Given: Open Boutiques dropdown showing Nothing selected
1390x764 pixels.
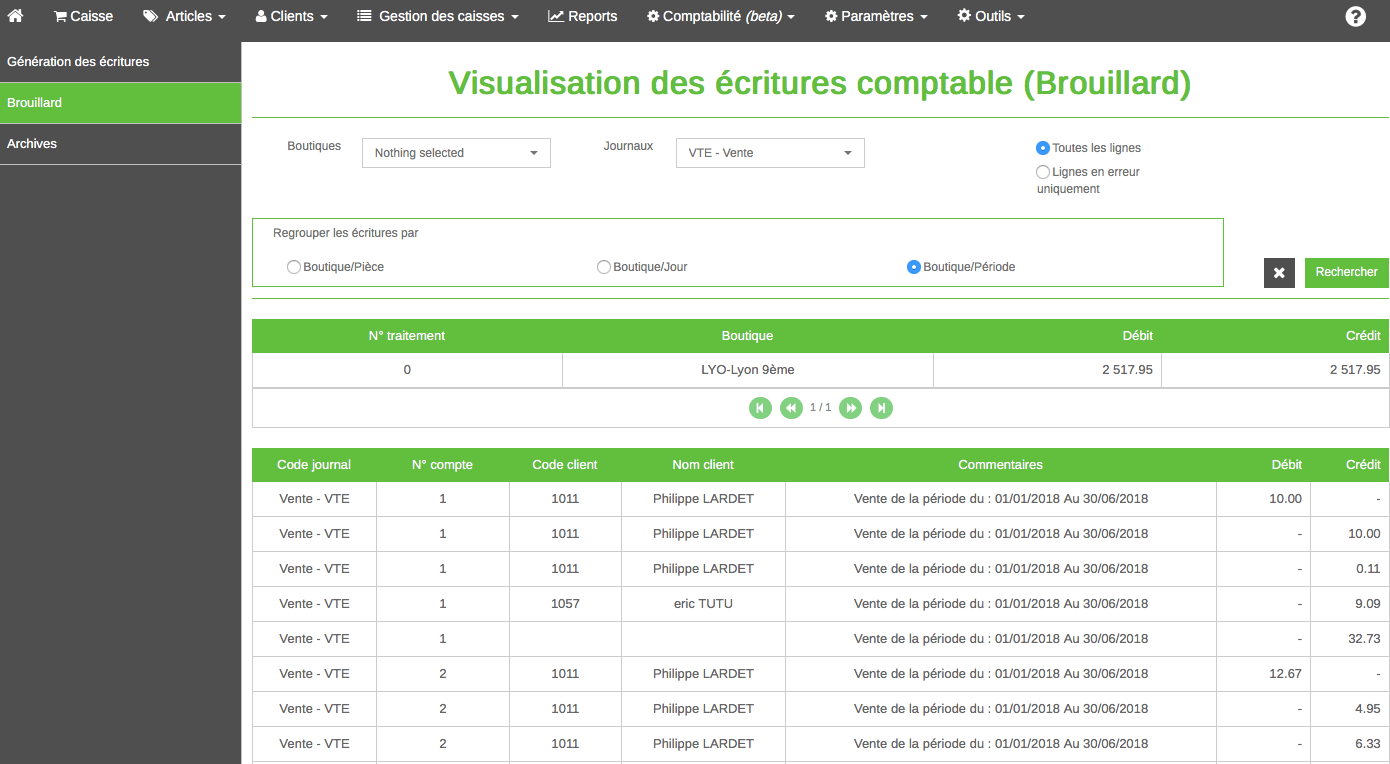Looking at the screenshot, I should coord(456,153).
